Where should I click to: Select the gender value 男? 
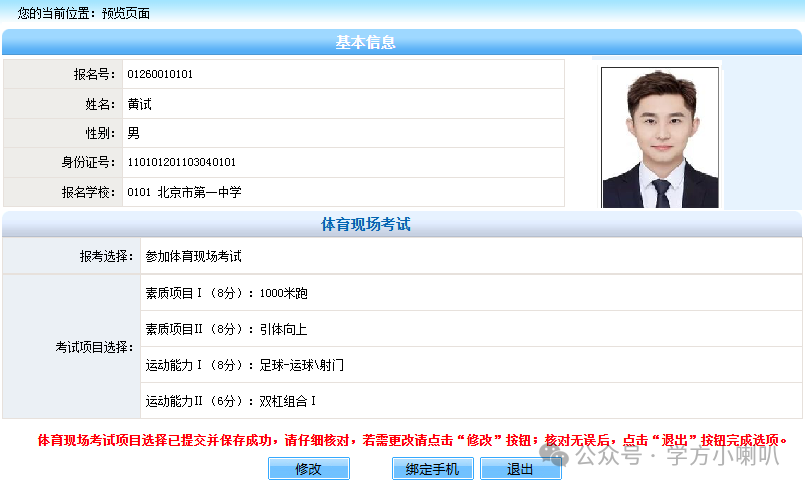(x=133, y=133)
